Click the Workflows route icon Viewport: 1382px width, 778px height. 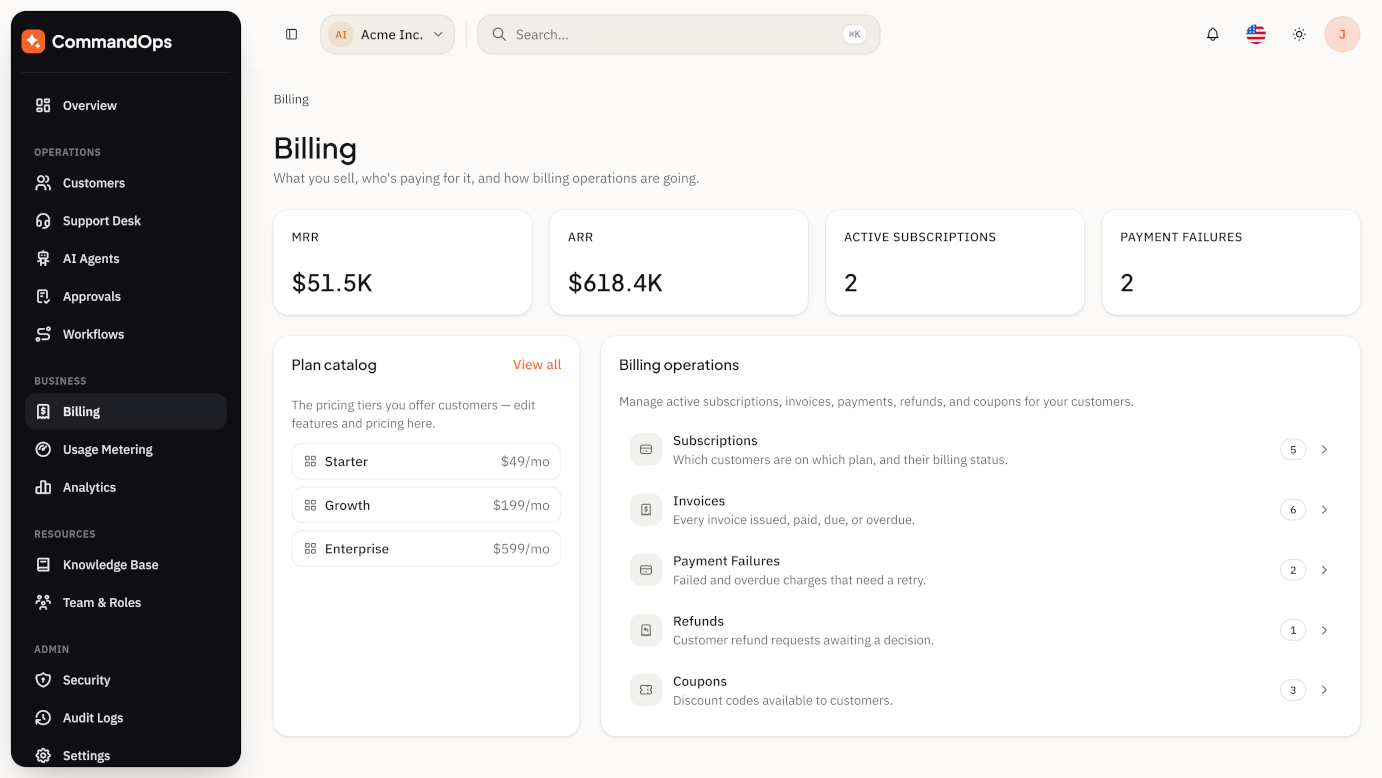[x=43, y=334]
